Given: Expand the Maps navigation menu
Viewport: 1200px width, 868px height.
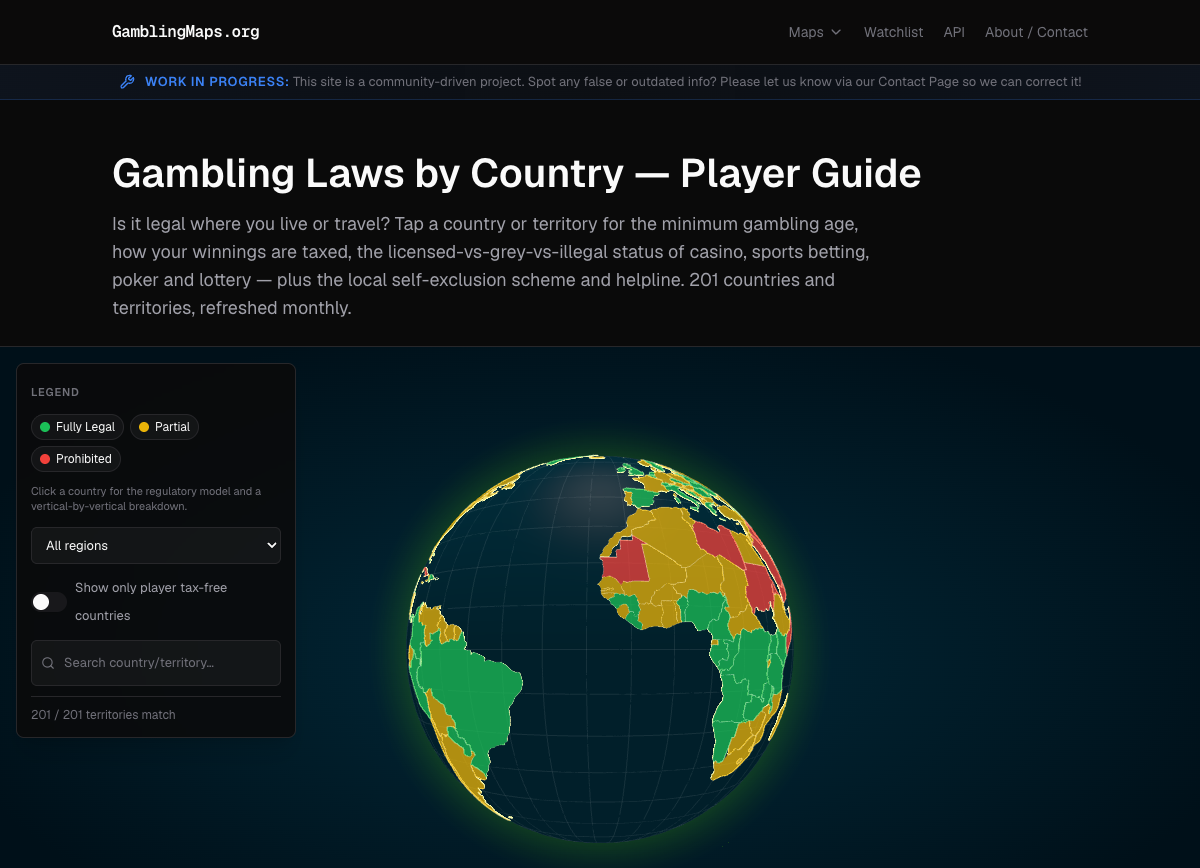Looking at the screenshot, I should tap(815, 32).
